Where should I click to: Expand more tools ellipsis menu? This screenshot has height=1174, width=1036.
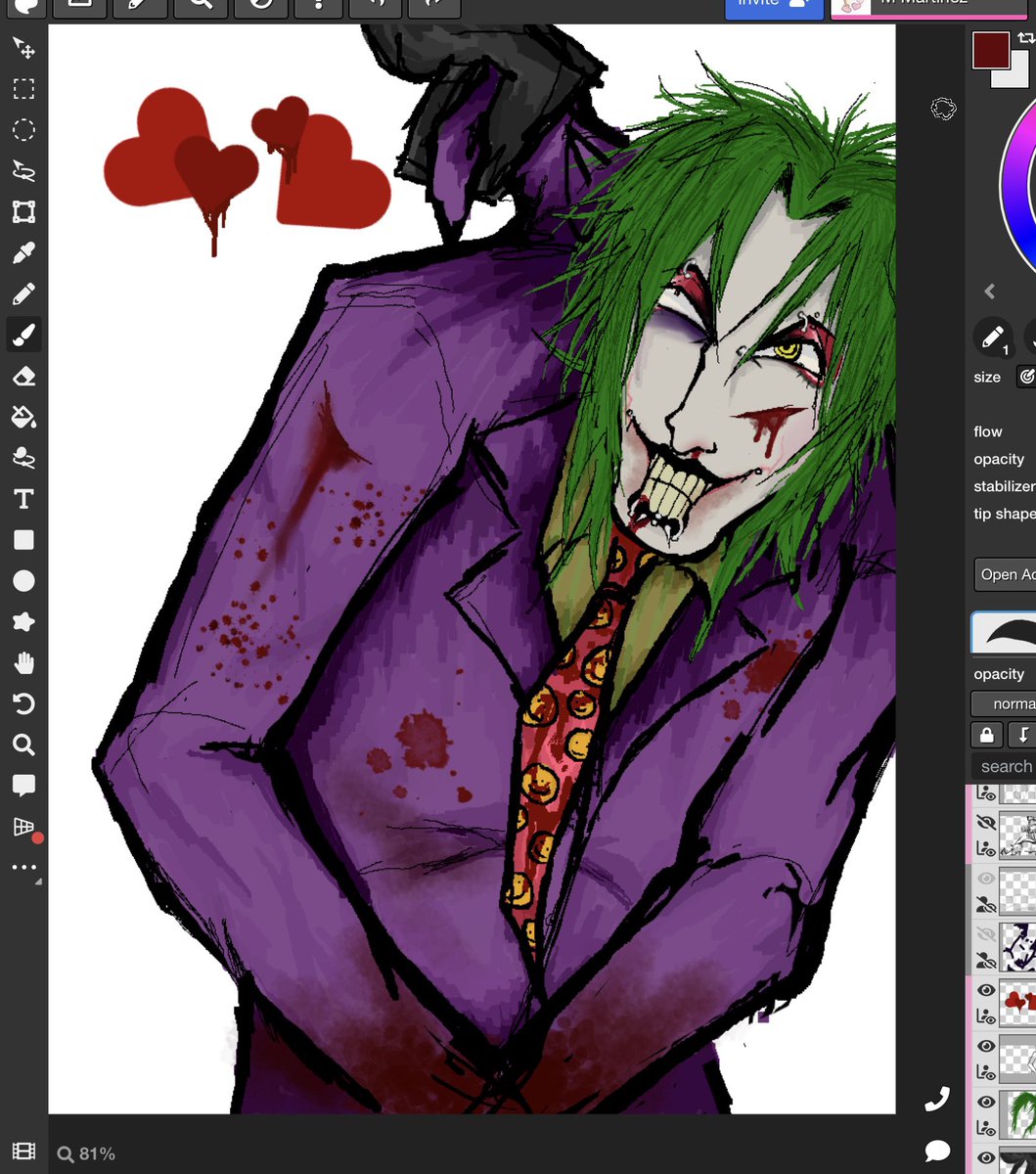point(23,868)
